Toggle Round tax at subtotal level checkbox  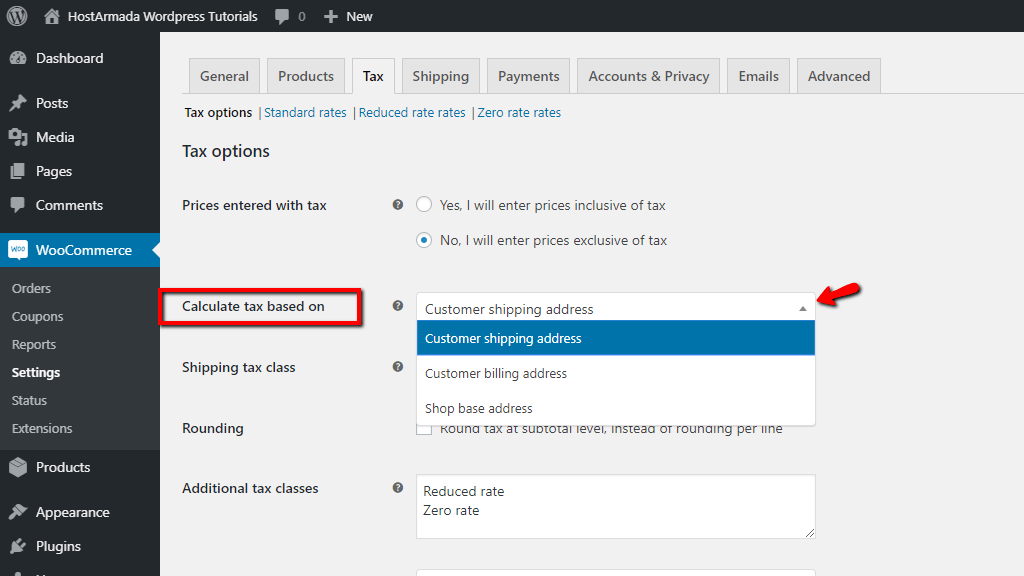click(424, 430)
